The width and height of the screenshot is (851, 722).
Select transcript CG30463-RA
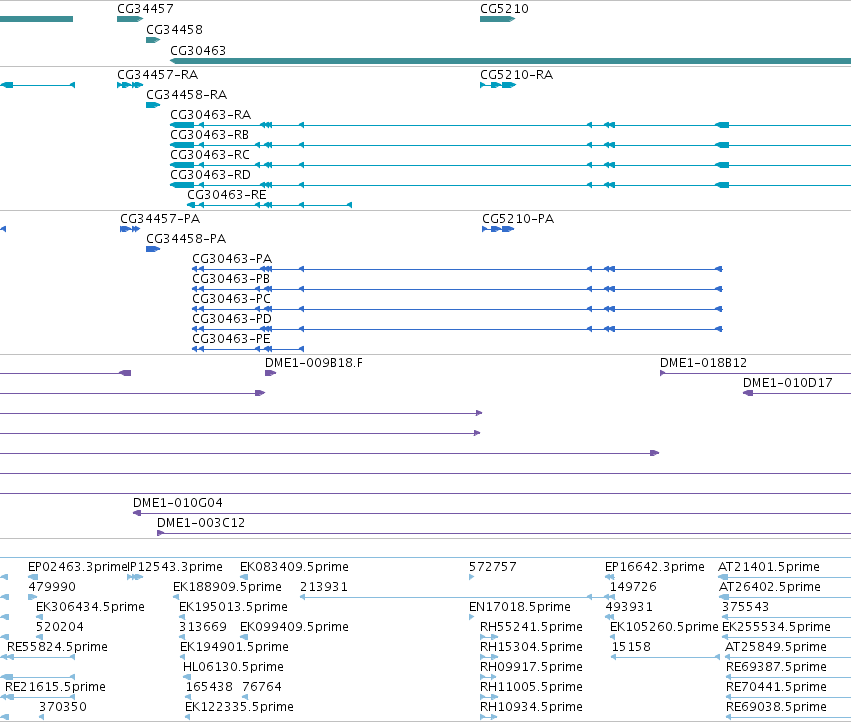pos(211,115)
